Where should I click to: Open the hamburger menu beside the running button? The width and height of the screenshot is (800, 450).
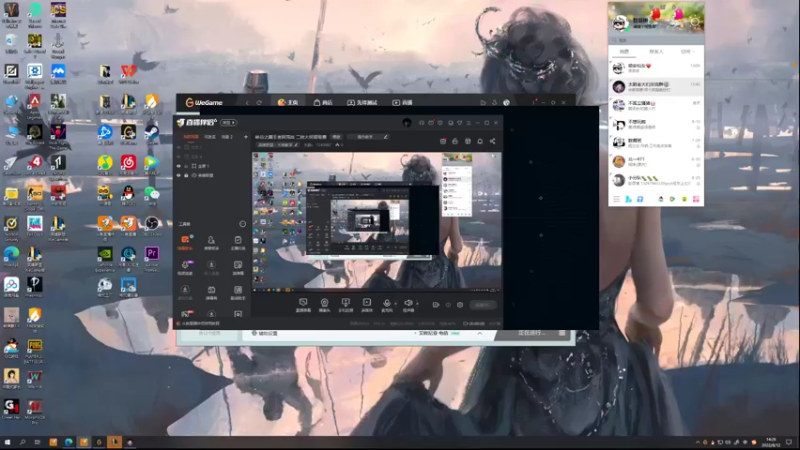click(562, 333)
